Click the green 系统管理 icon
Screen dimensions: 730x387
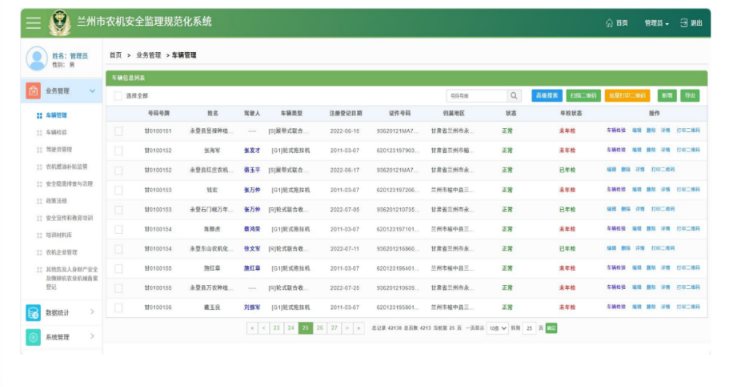33,337
